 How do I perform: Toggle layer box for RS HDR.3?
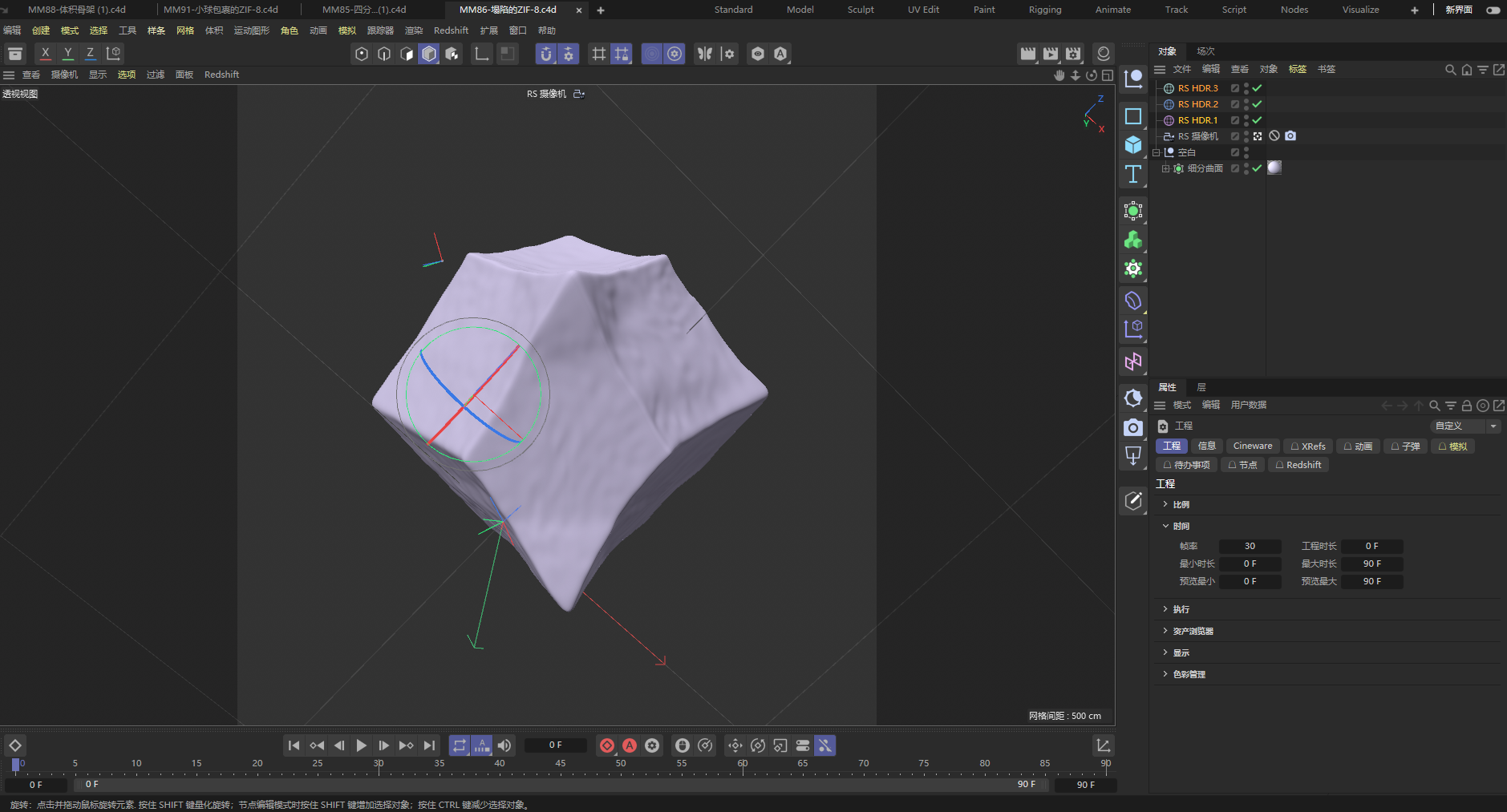pyautogui.click(x=1235, y=88)
